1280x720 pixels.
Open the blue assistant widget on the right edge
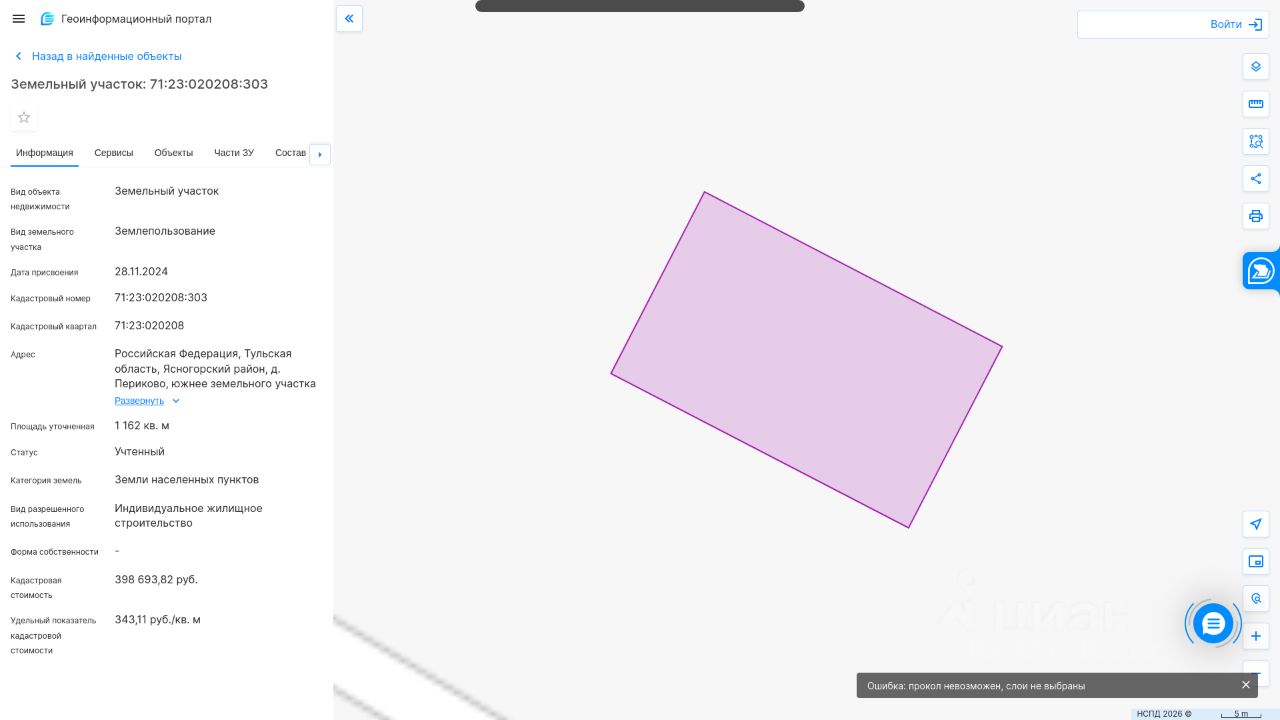click(x=1261, y=270)
